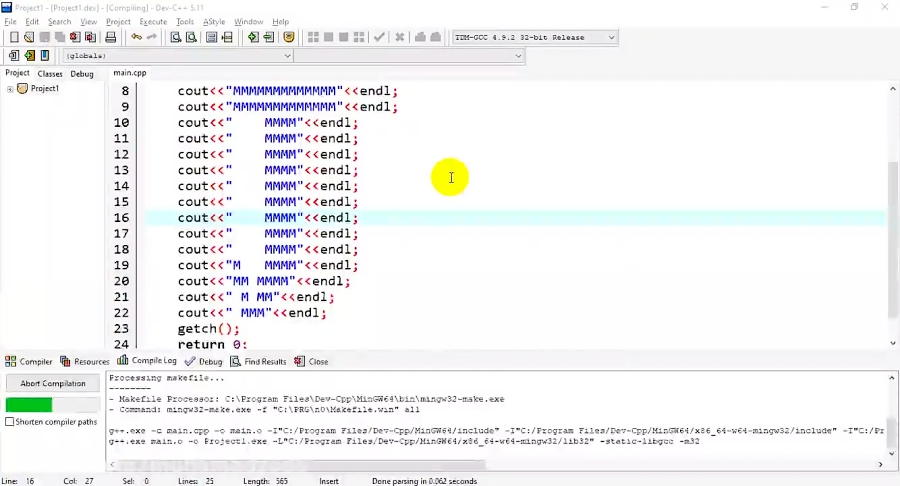Click the Goto function icon
900x486 pixels.
point(212,37)
